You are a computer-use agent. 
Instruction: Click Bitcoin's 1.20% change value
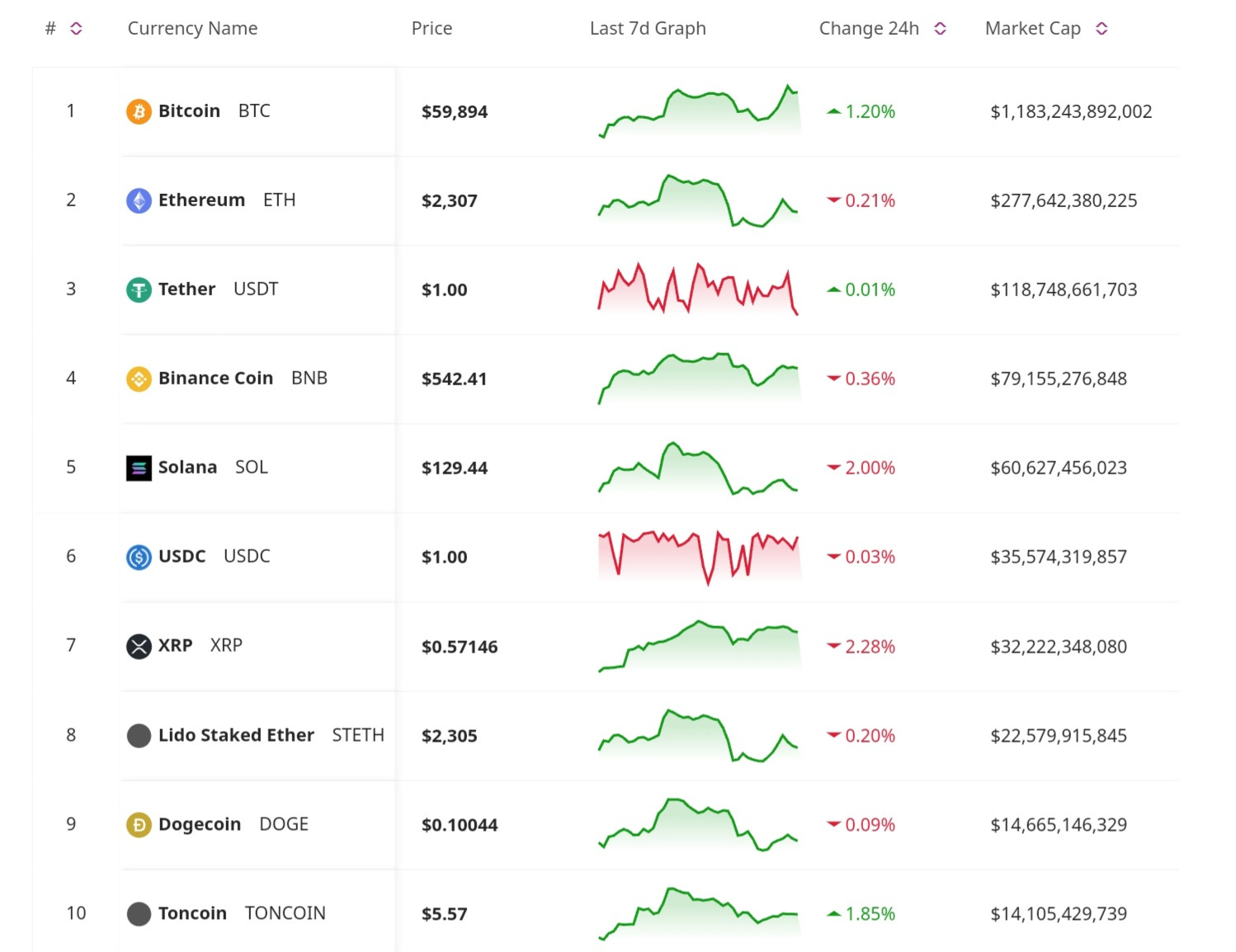pos(870,111)
